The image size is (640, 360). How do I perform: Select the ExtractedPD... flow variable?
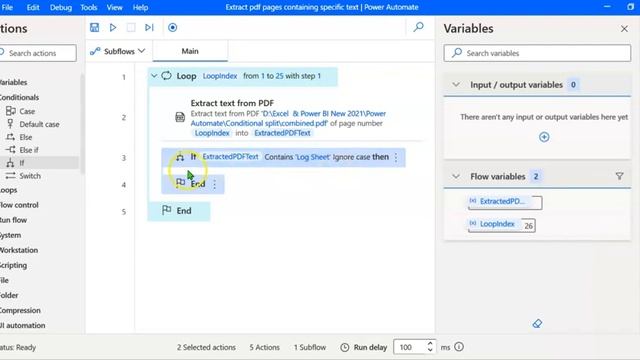point(505,202)
